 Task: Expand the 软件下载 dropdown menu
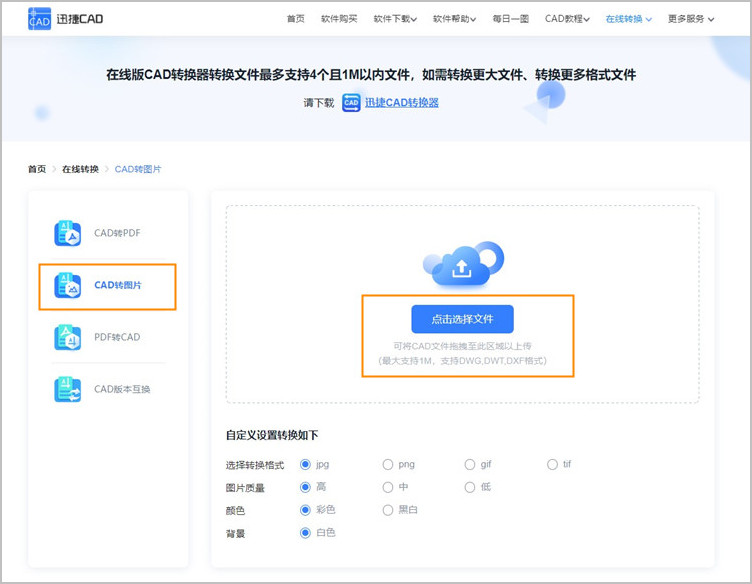click(395, 19)
